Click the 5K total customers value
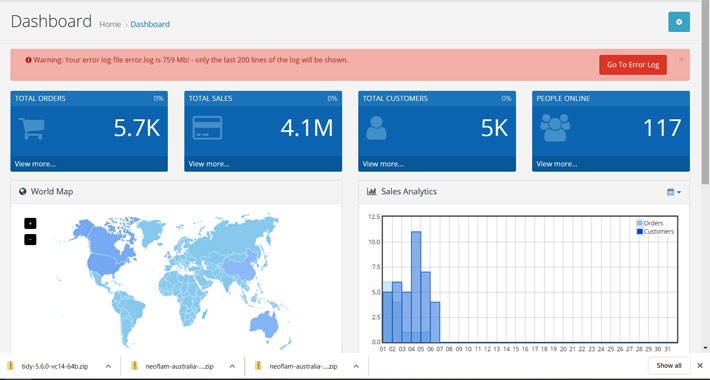This screenshot has width=710, height=380. pyautogui.click(x=494, y=128)
